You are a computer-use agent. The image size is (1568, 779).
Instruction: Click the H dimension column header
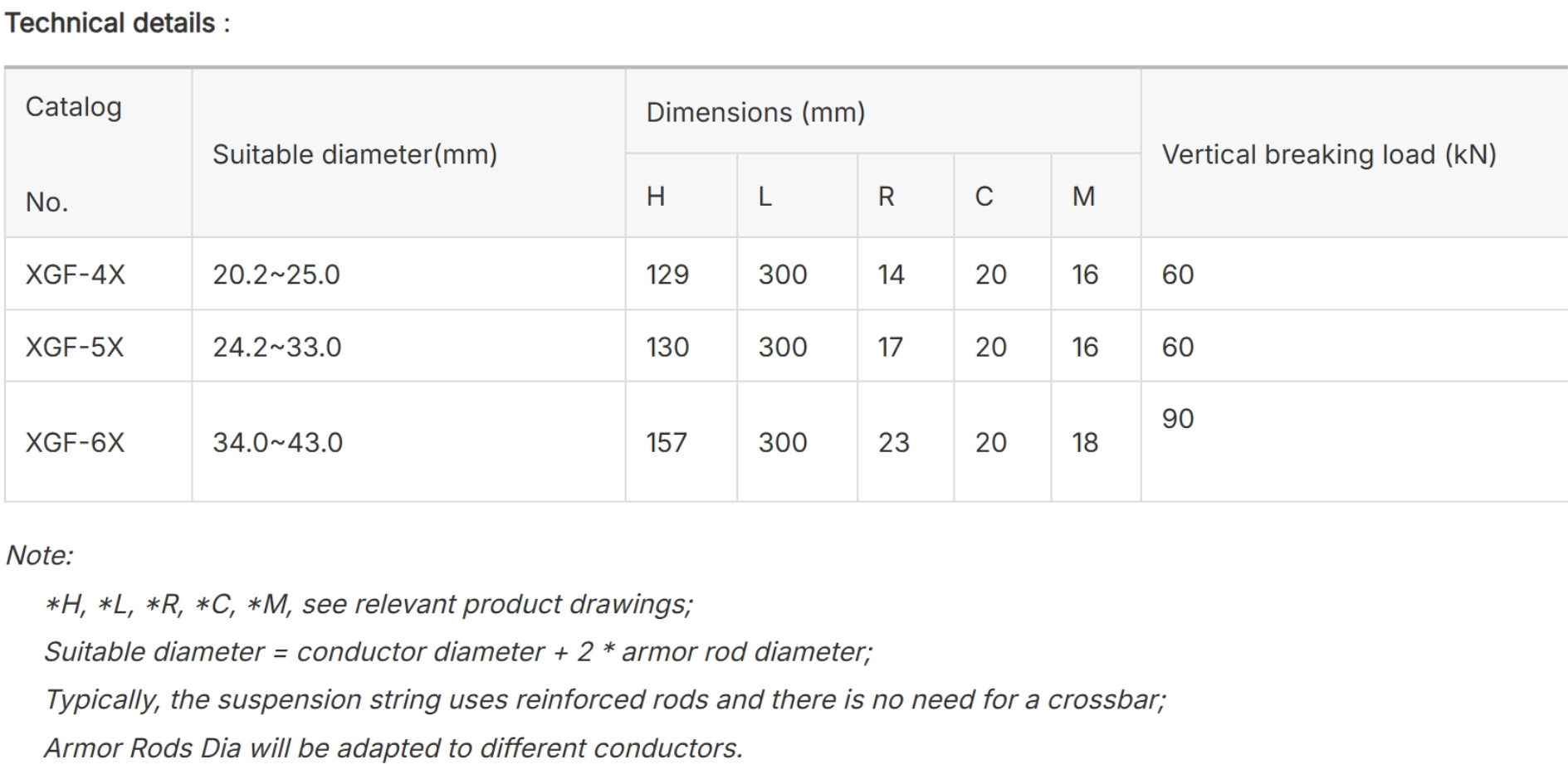point(681,197)
